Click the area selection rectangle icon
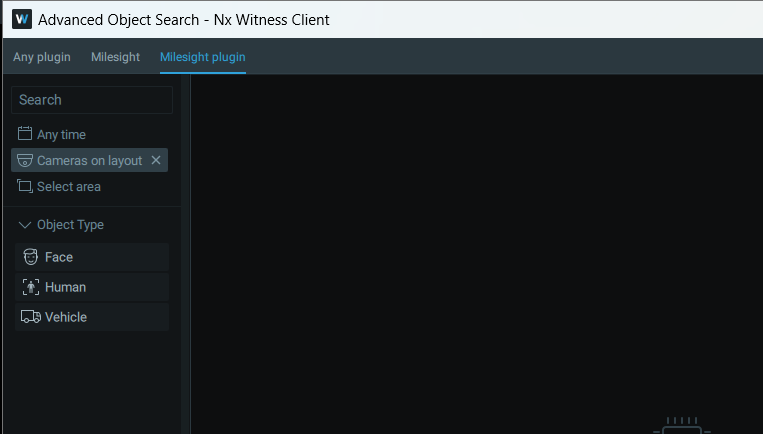The image size is (763, 434). point(25,186)
